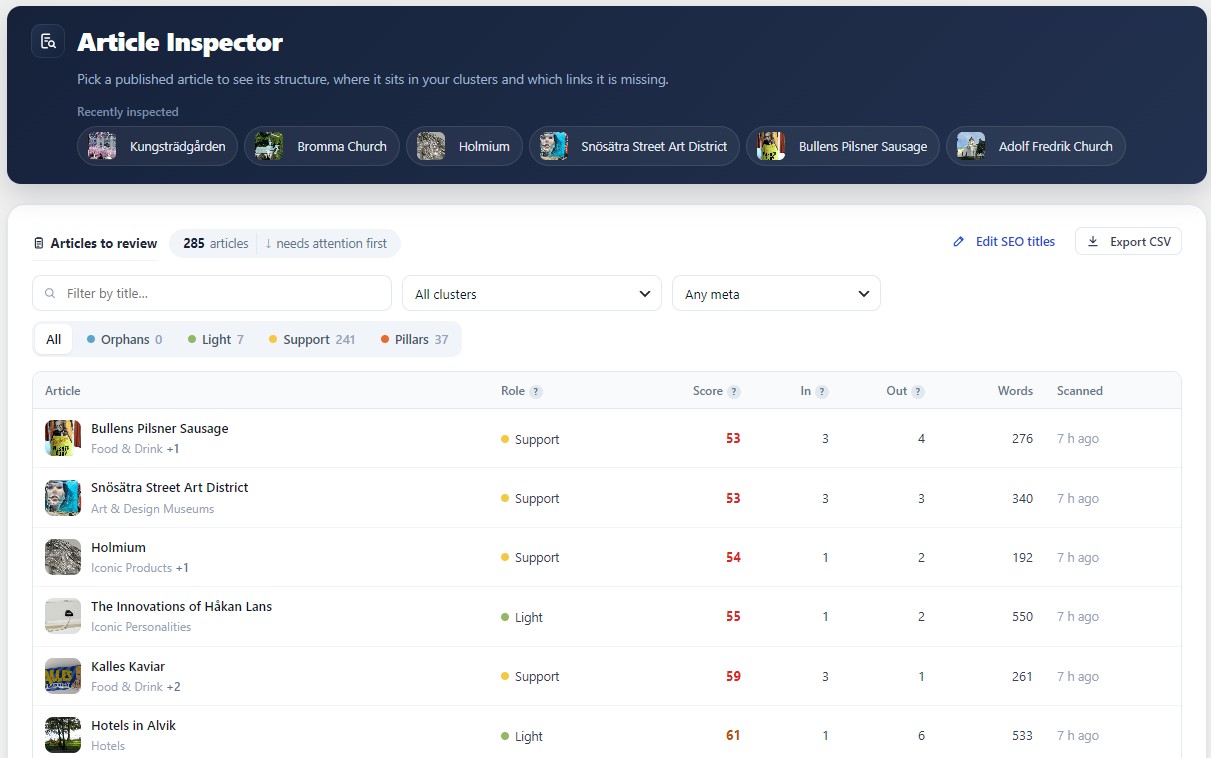Open The Innovations of Håkan Lans title
Screen dimensions: 1211x758
pyautogui.click(x=181, y=606)
